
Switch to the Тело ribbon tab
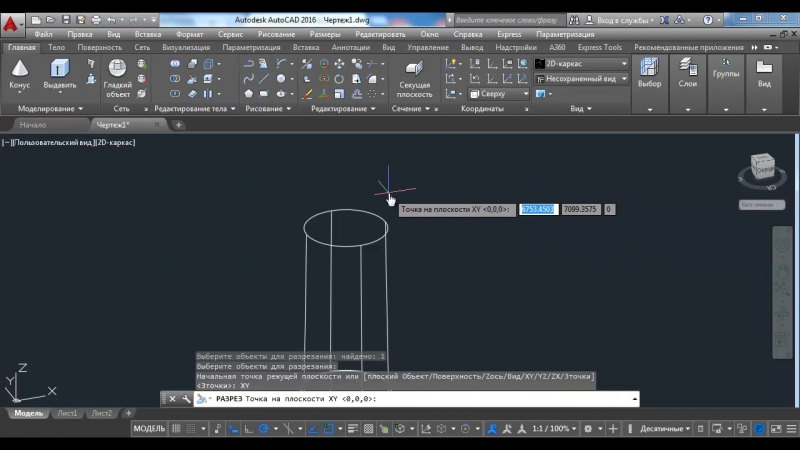56,47
